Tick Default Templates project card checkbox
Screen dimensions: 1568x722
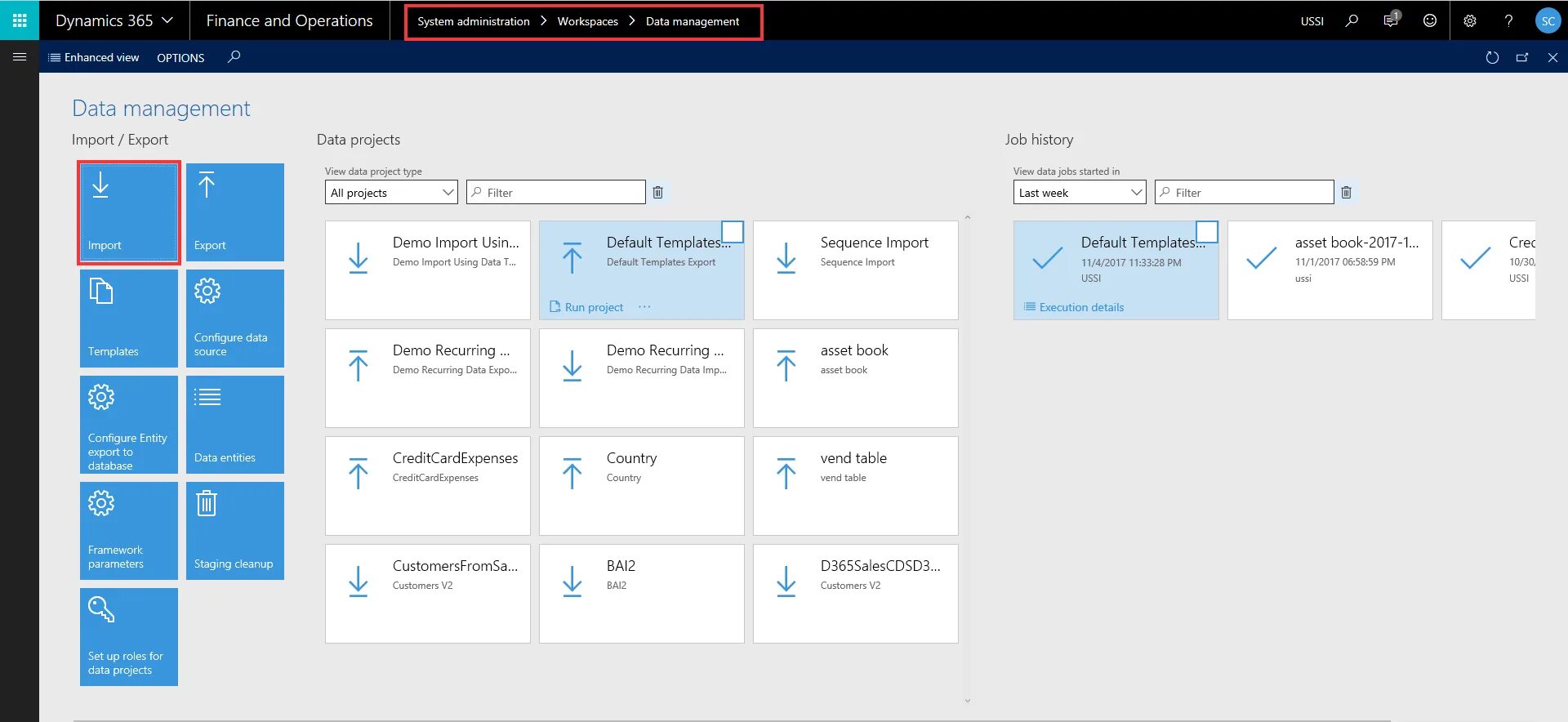pos(733,232)
